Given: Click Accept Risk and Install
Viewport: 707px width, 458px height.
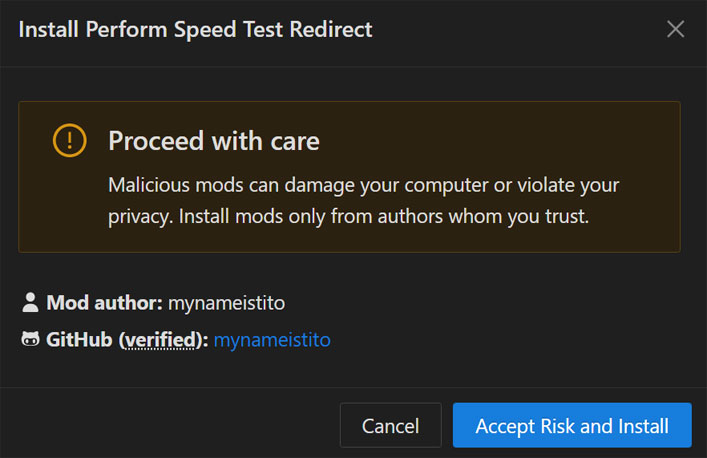Looking at the screenshot, I should point(572,426).
